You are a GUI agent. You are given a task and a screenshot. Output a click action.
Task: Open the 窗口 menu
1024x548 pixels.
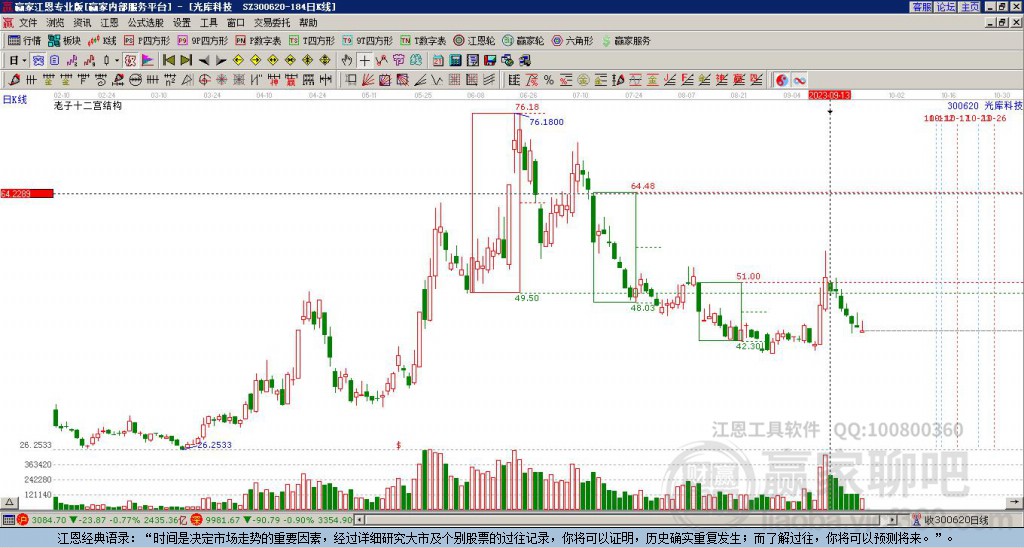(x=236, y=23)
